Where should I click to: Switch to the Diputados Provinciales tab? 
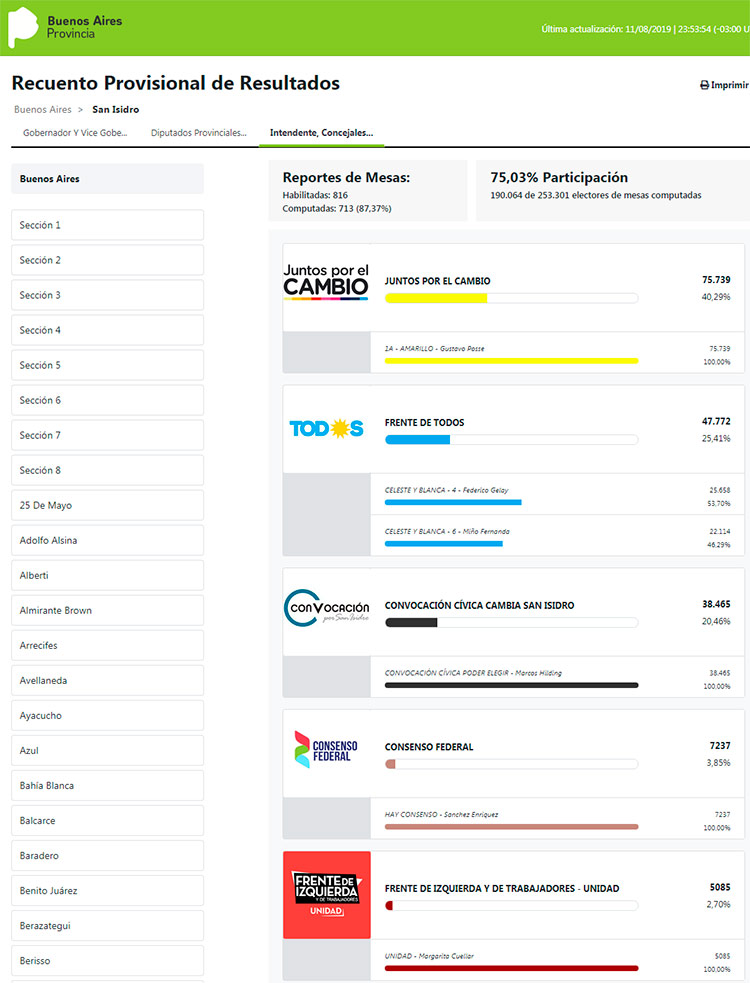pyautogui.click(x=198, y=132)
